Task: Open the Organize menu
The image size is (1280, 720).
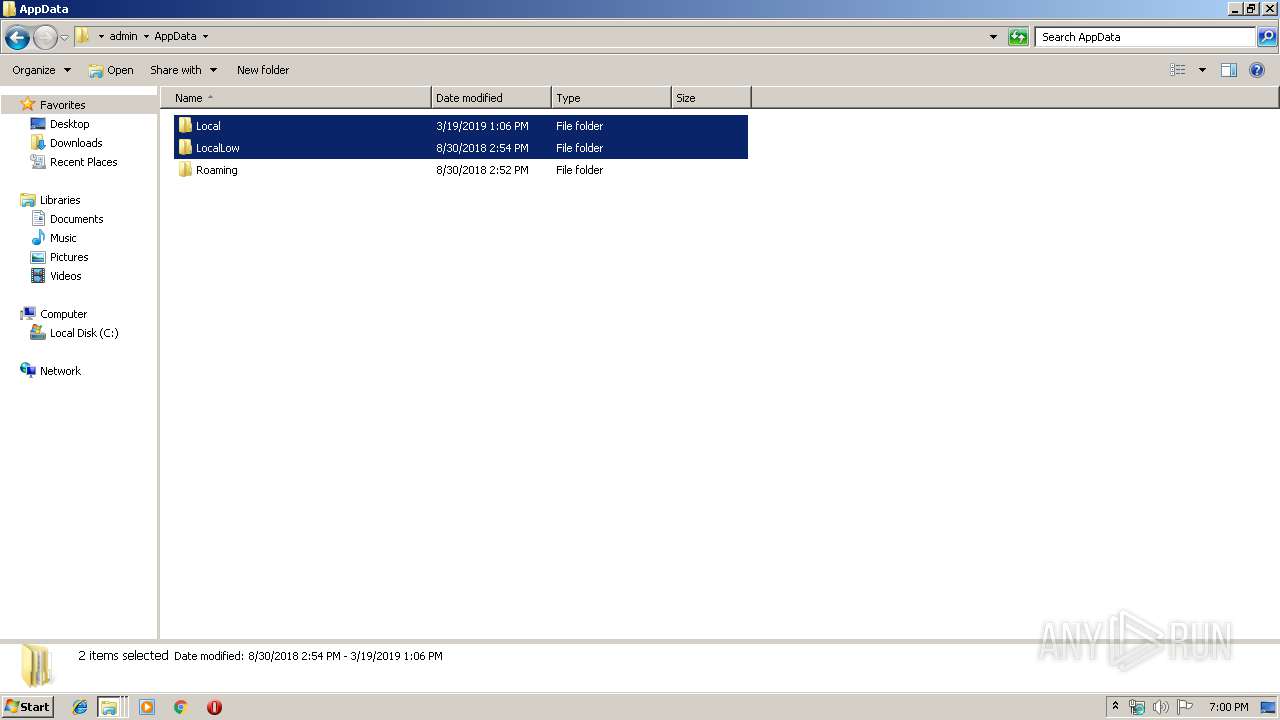Action: click(41, 70)
